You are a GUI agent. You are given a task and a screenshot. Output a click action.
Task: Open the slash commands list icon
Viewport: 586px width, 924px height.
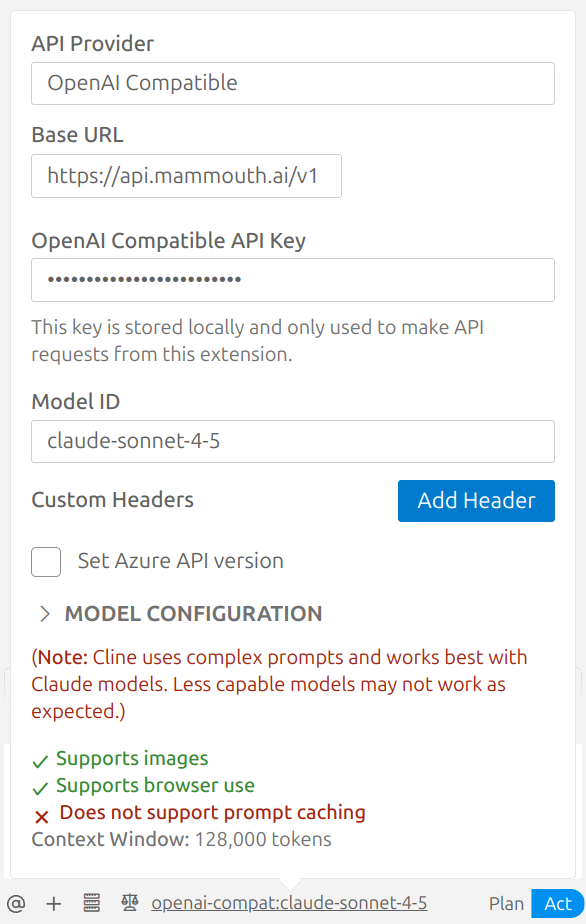click(x=92, y=902)
